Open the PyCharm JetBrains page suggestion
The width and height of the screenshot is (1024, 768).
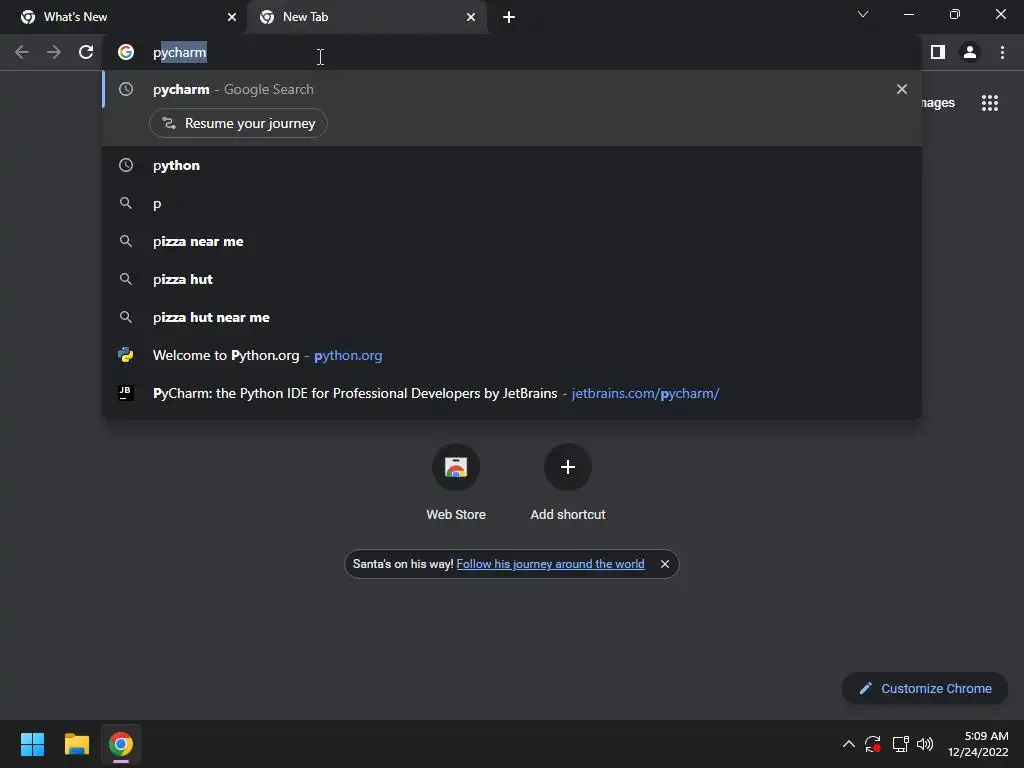[x=512, y=393]
